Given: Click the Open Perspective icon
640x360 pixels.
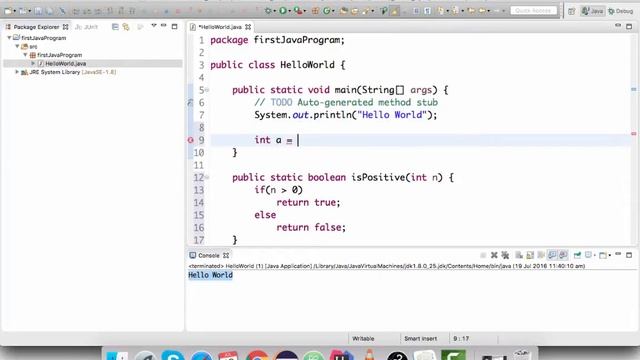Looking at the screenshot, I should coord(571,11).
